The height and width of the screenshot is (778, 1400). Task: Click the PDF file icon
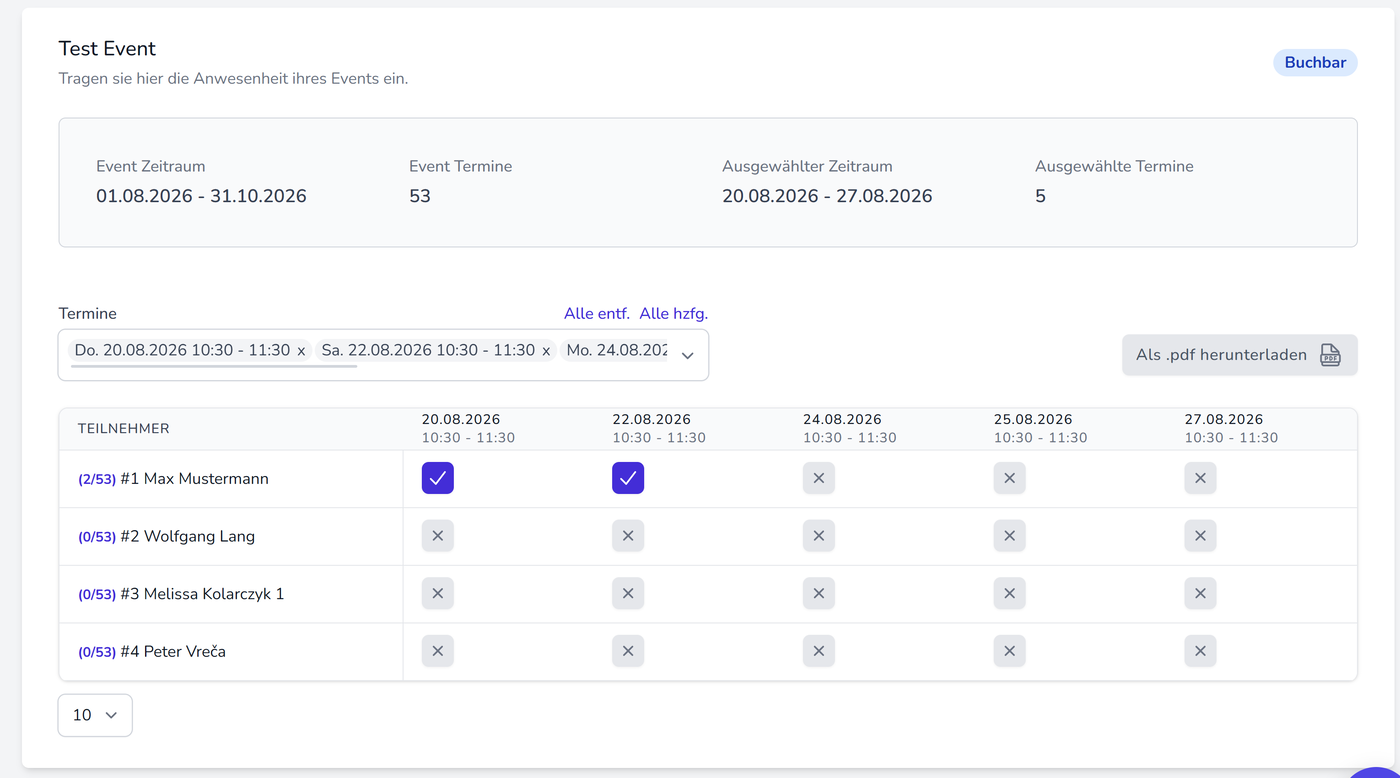pyautogui.click(x=1330, y=355)
